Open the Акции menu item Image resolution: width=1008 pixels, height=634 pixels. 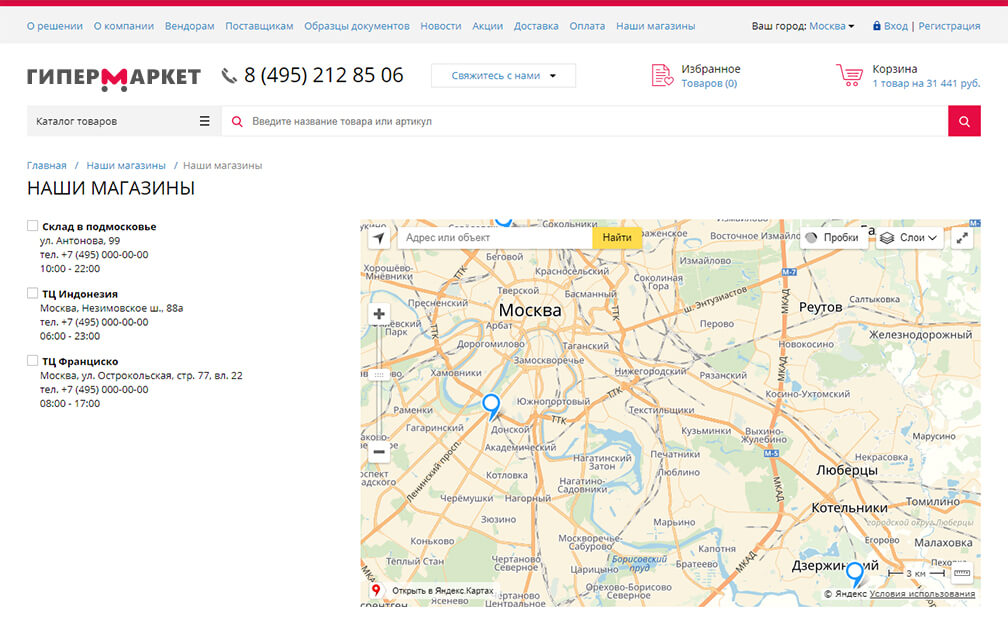click(x=488, y=26)
